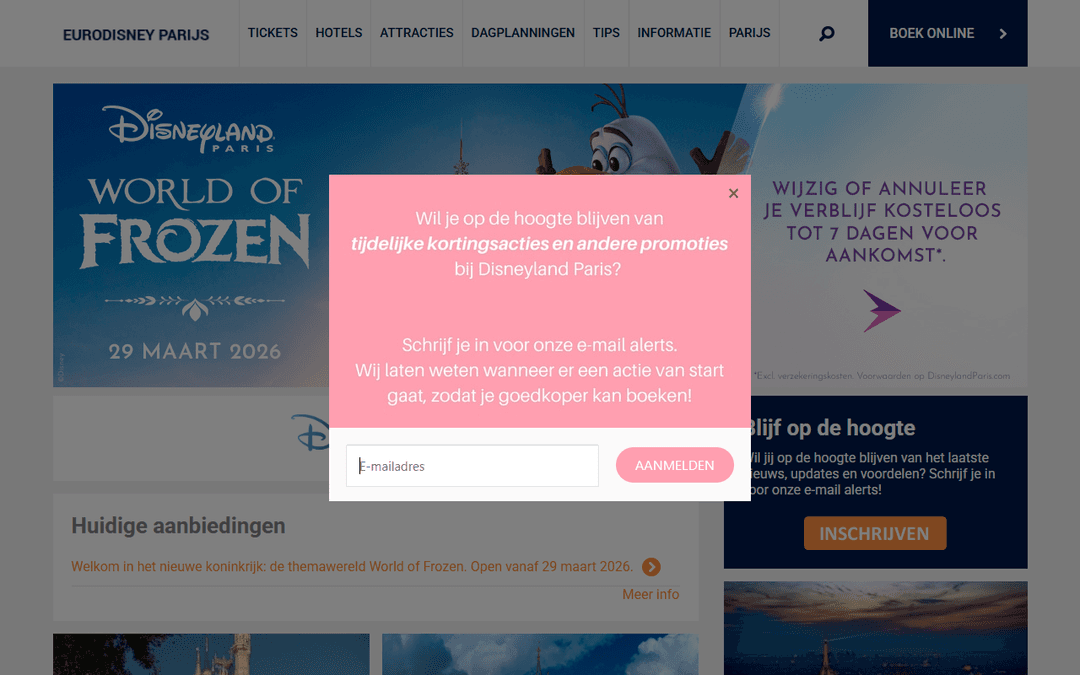
Task: Select Dagplanningen in the navigation bar
Action: tap(523, 33)
